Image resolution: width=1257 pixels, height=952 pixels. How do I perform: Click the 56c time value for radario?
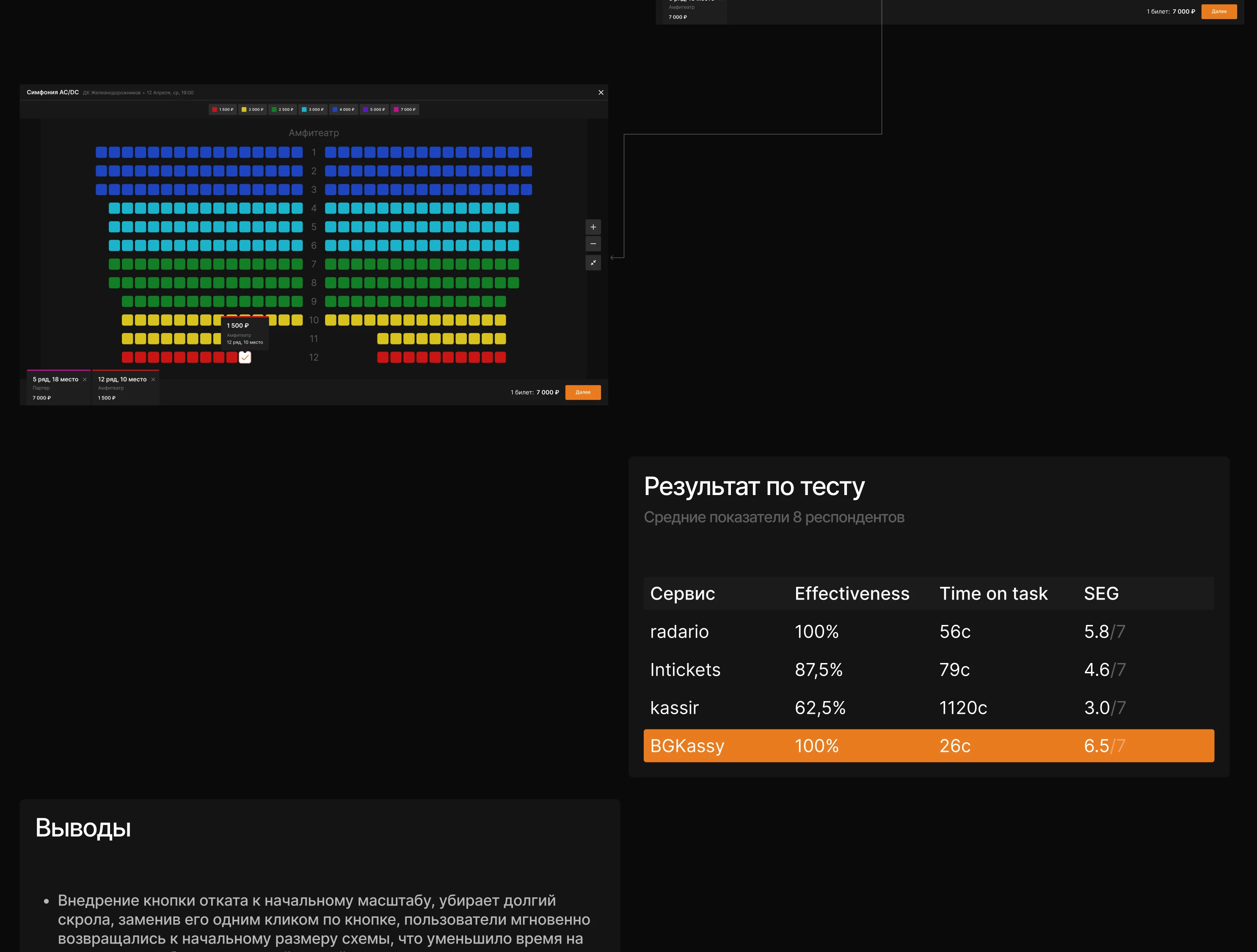pos(955,632)
